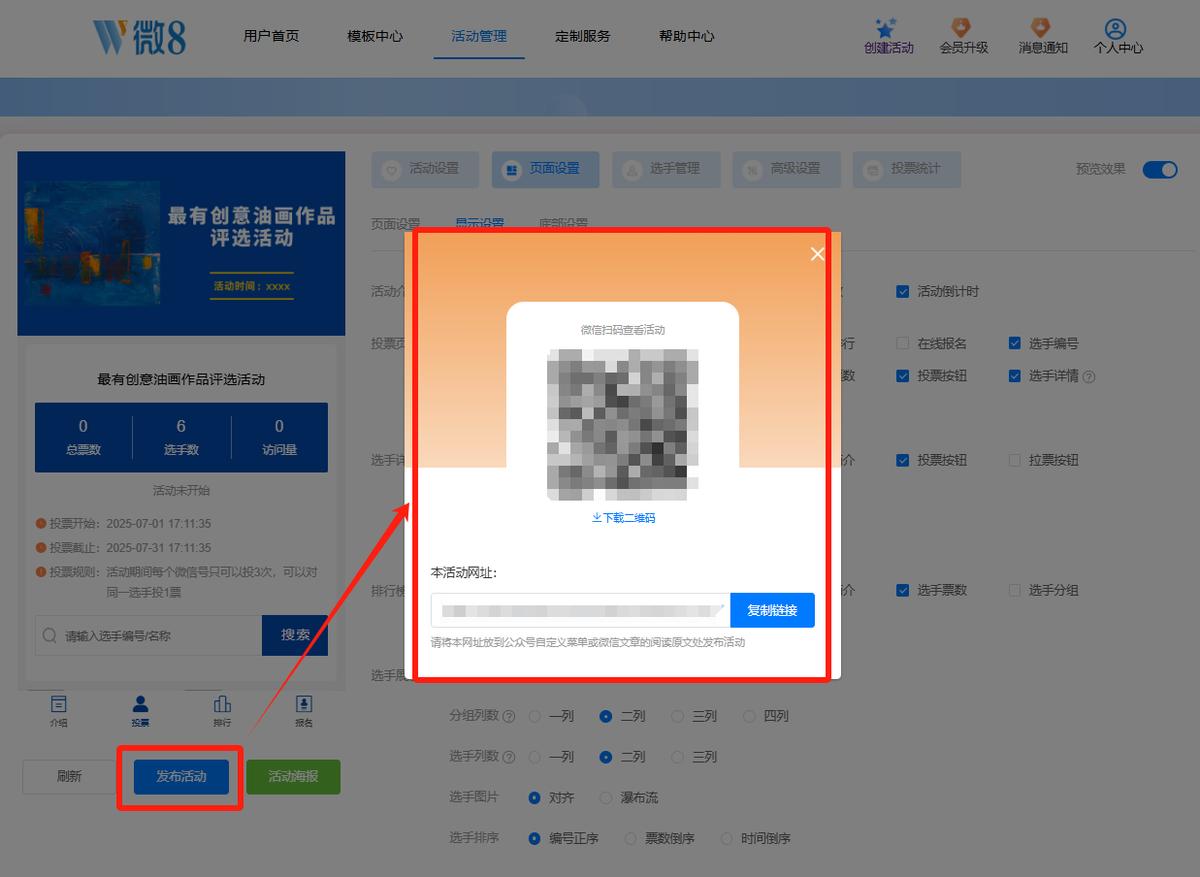Click the help icon next to 选手详情
The image size is (1200, 877).
click(1089, 377)
